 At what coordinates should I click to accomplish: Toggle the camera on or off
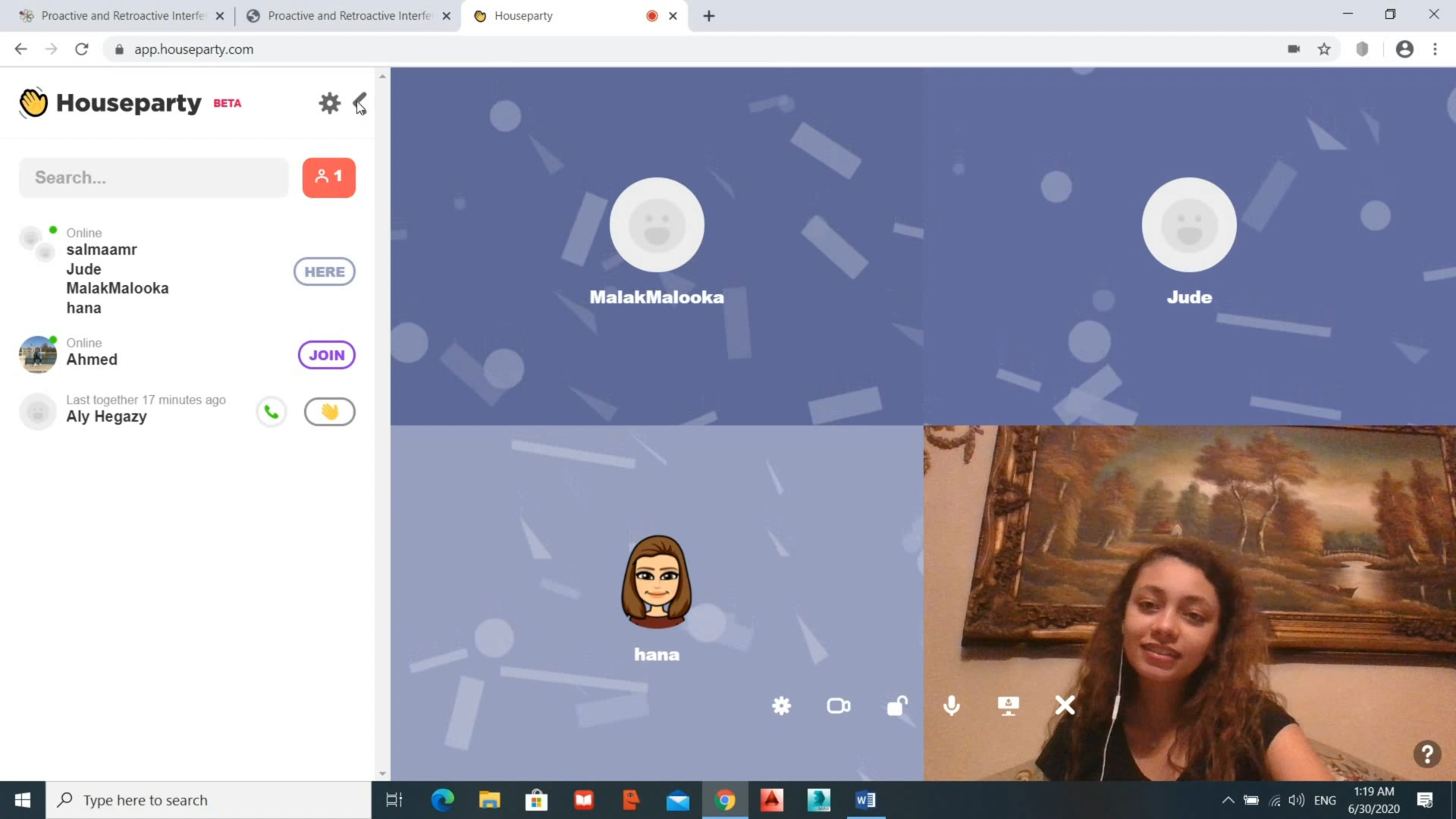[x=838, y=706]
